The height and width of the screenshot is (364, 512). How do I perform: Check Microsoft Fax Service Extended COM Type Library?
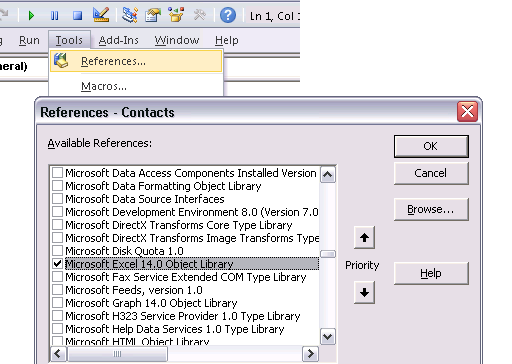point(58,277)
